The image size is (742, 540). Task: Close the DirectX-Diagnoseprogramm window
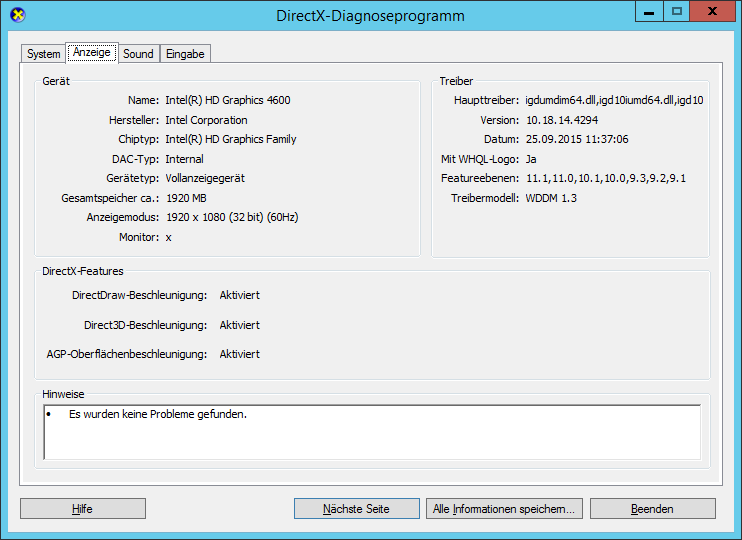click(712, 12)
